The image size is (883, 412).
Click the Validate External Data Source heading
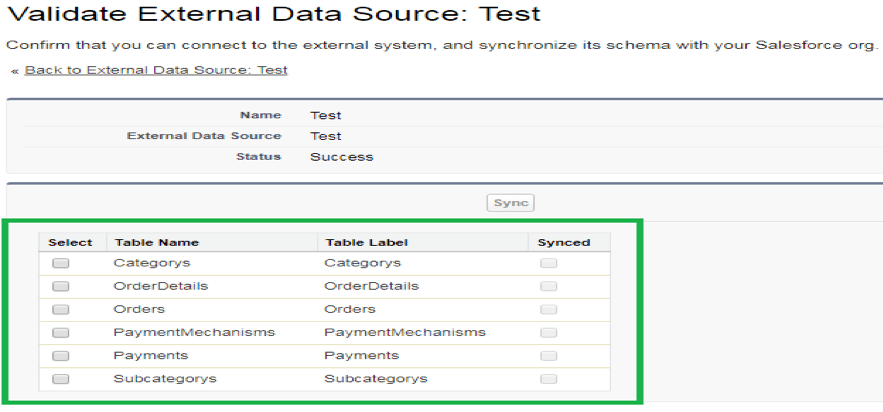point(274,13)
